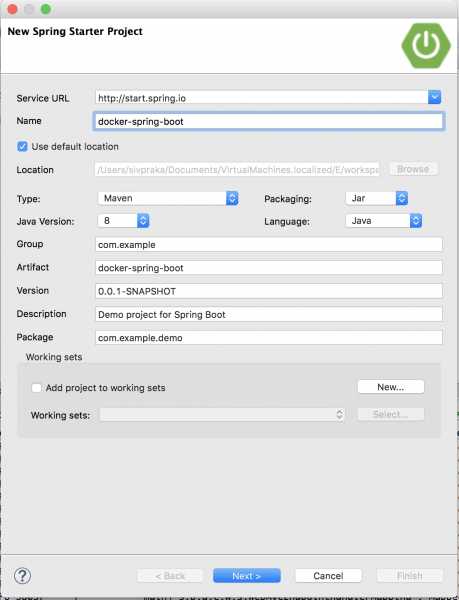
Task: Click the Package field com.example.demo
Action: [269, 338]
